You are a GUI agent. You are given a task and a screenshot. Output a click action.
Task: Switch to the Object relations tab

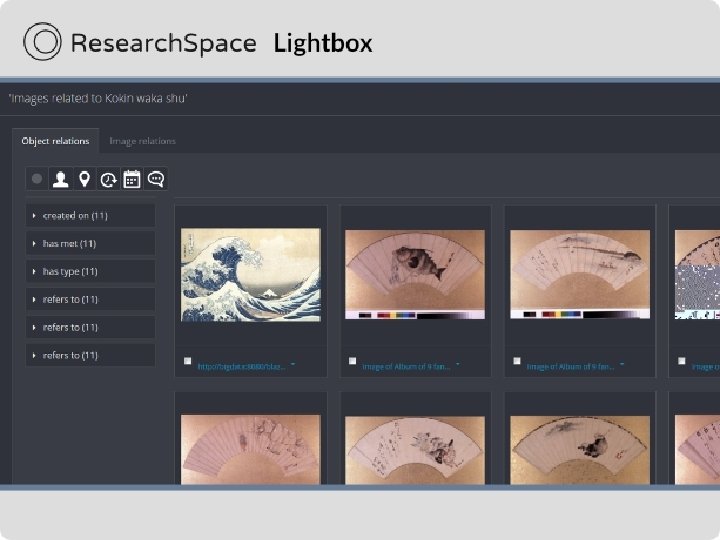pyautogui.click(x=55, y=141)
